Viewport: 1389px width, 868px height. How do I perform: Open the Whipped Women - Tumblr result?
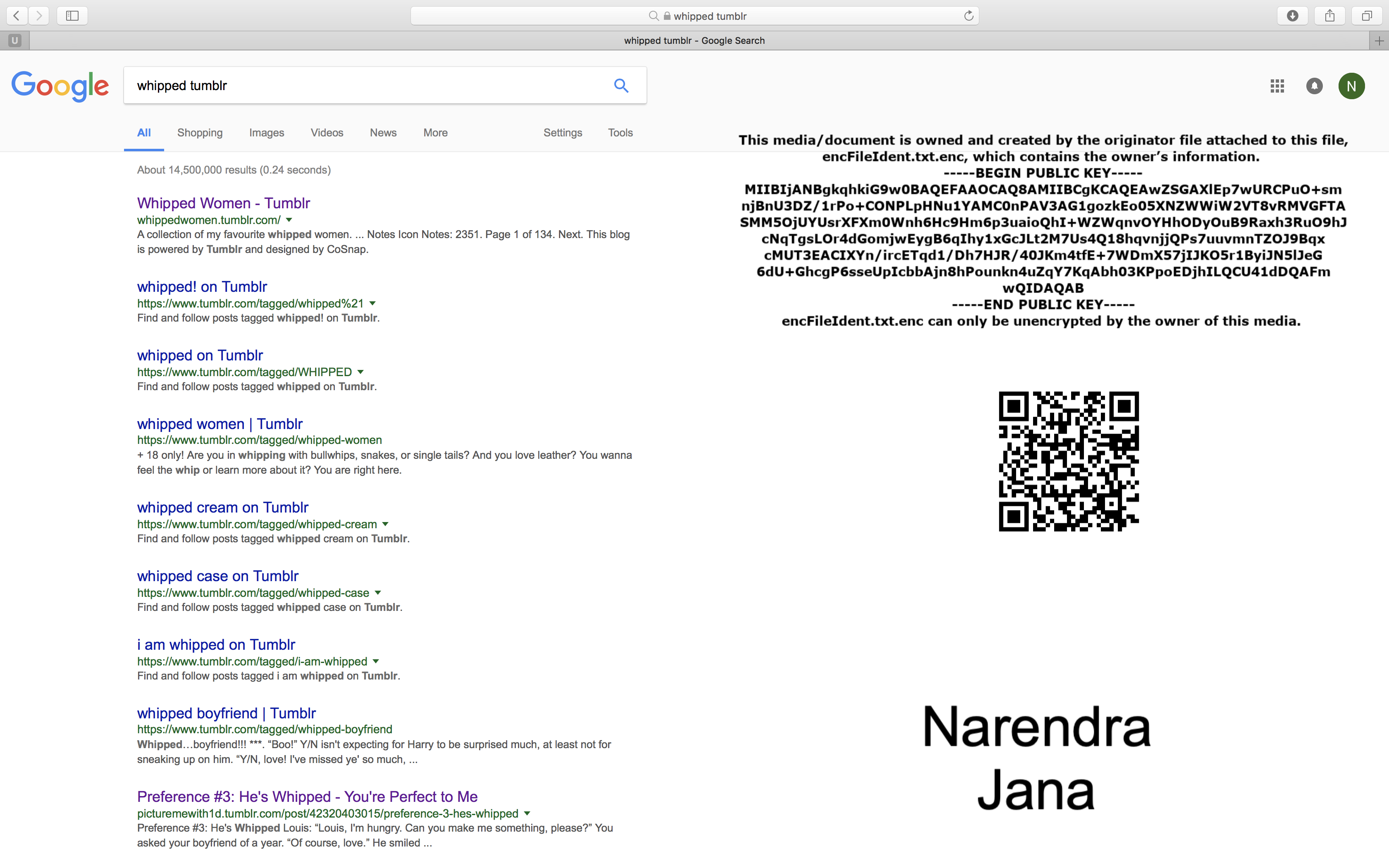click(x=223, y=203)
